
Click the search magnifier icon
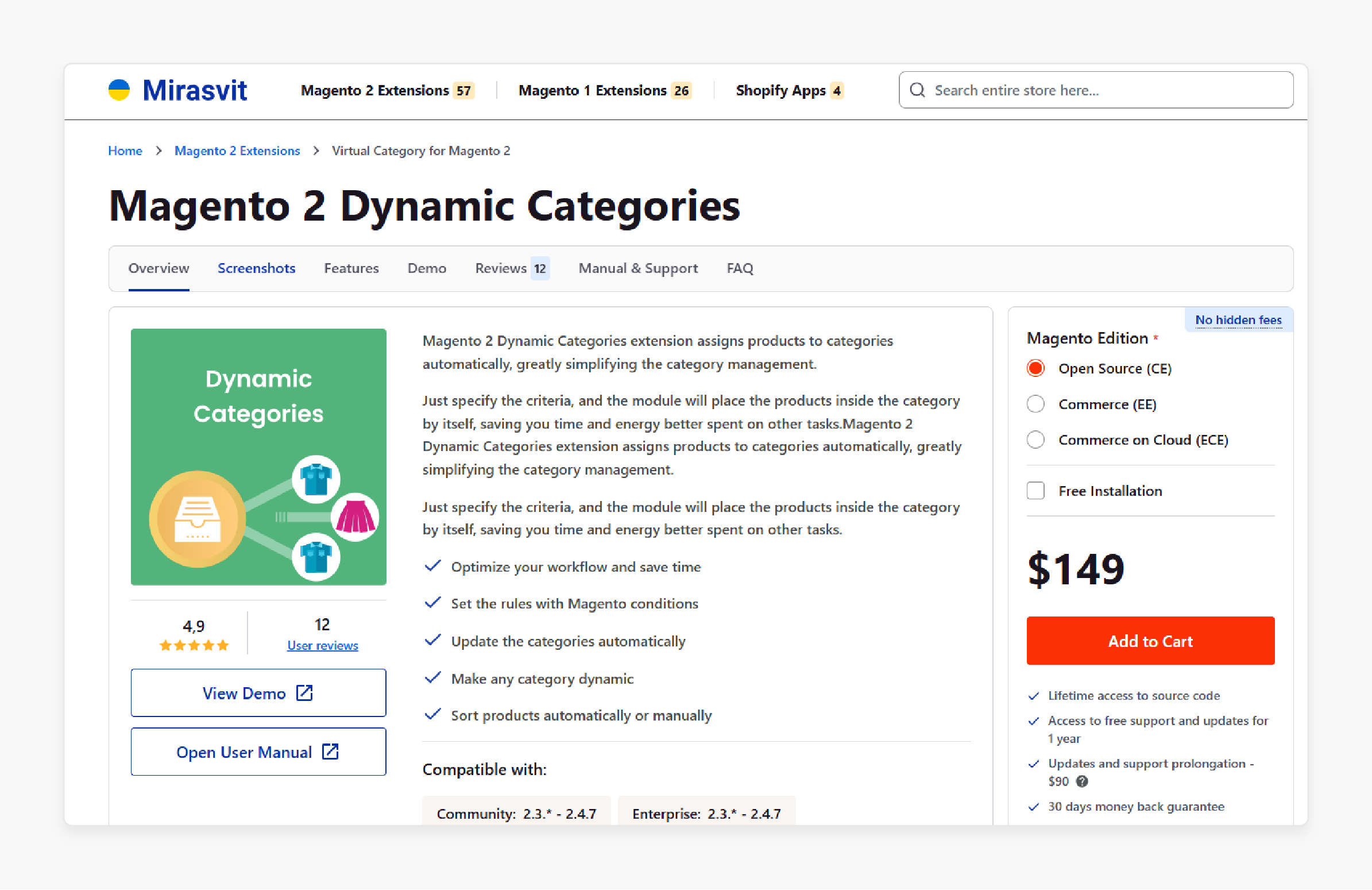pyautogui.click(x=917, y=90)
